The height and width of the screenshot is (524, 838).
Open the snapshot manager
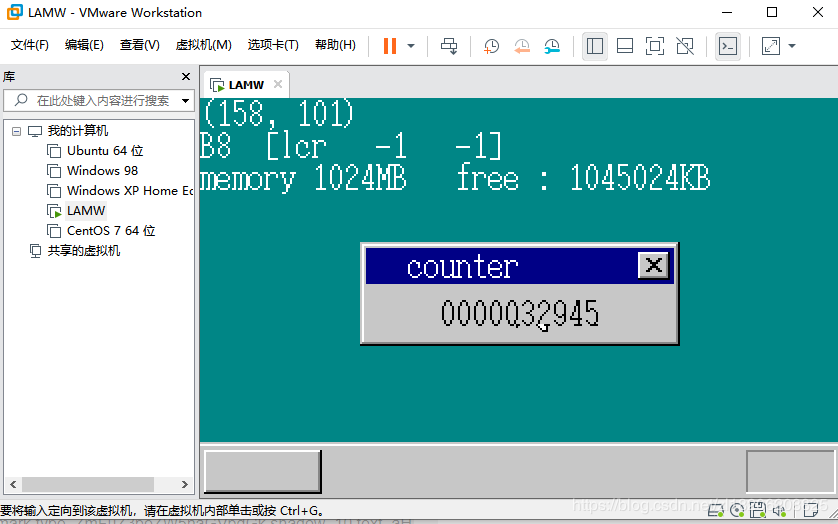[x=552, y=46]
